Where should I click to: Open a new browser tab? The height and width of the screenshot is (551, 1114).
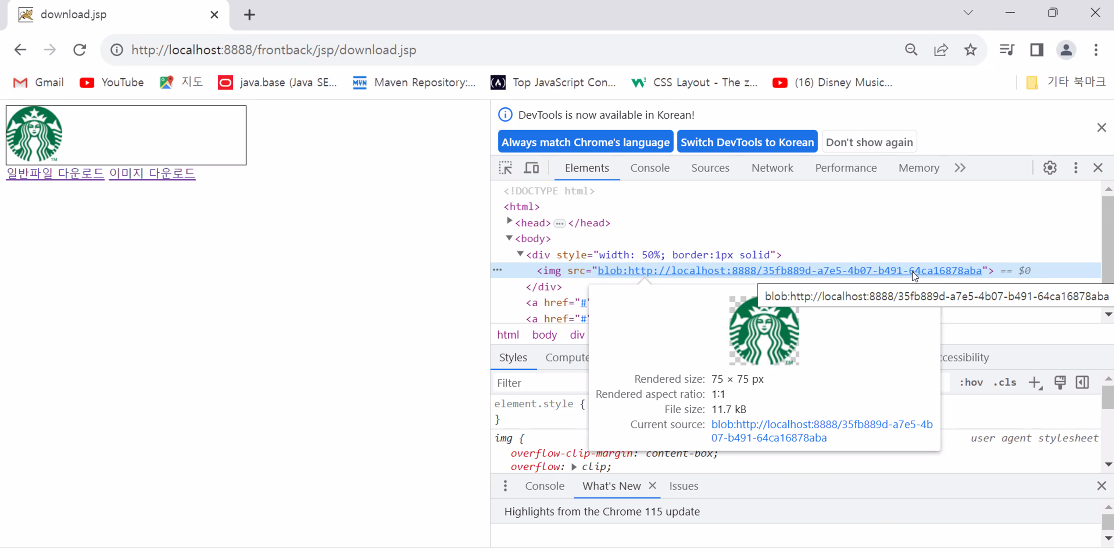249,15
